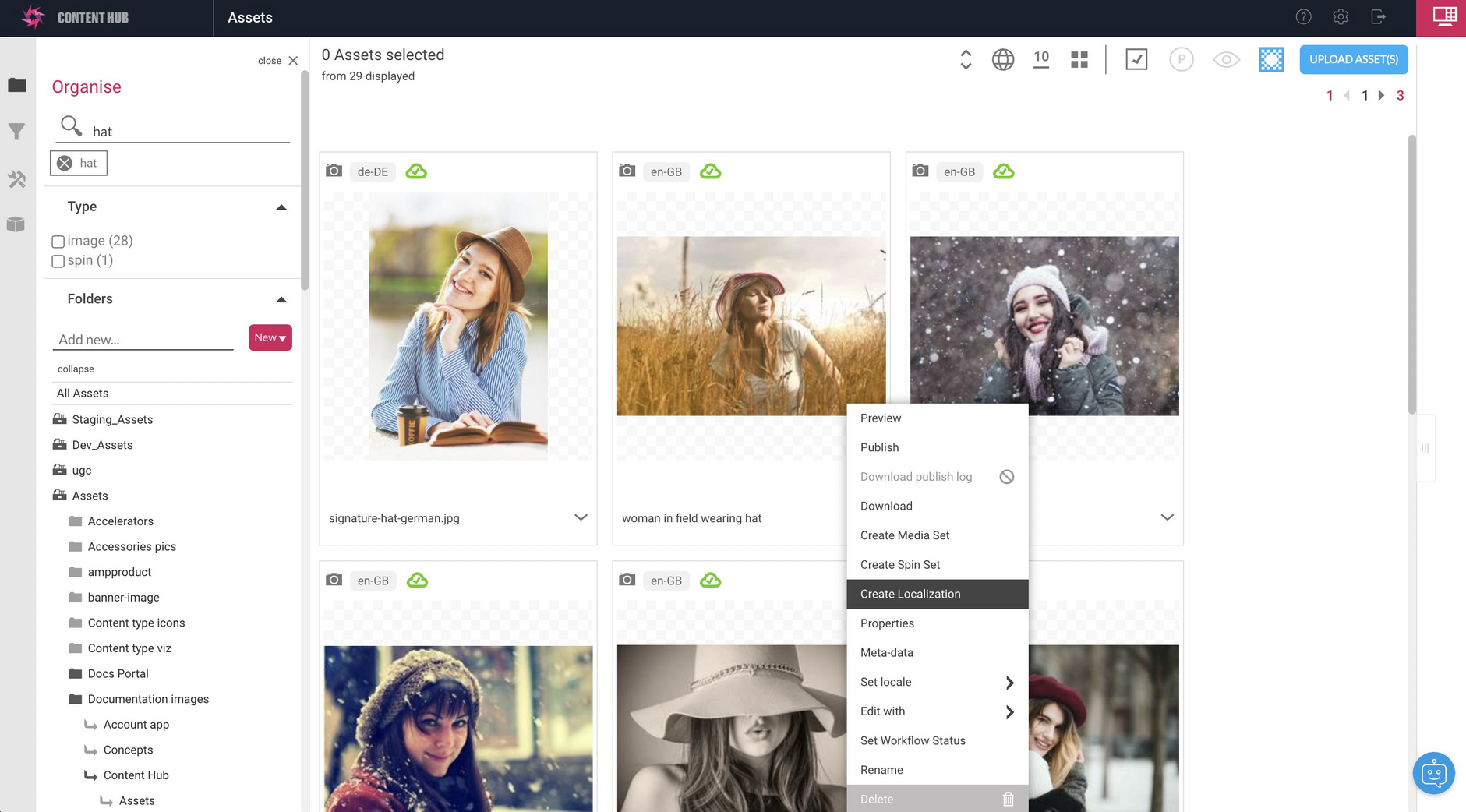The image size is (1466, 812).
Task: Go to previous page arrow
Action: point(1348,96)
